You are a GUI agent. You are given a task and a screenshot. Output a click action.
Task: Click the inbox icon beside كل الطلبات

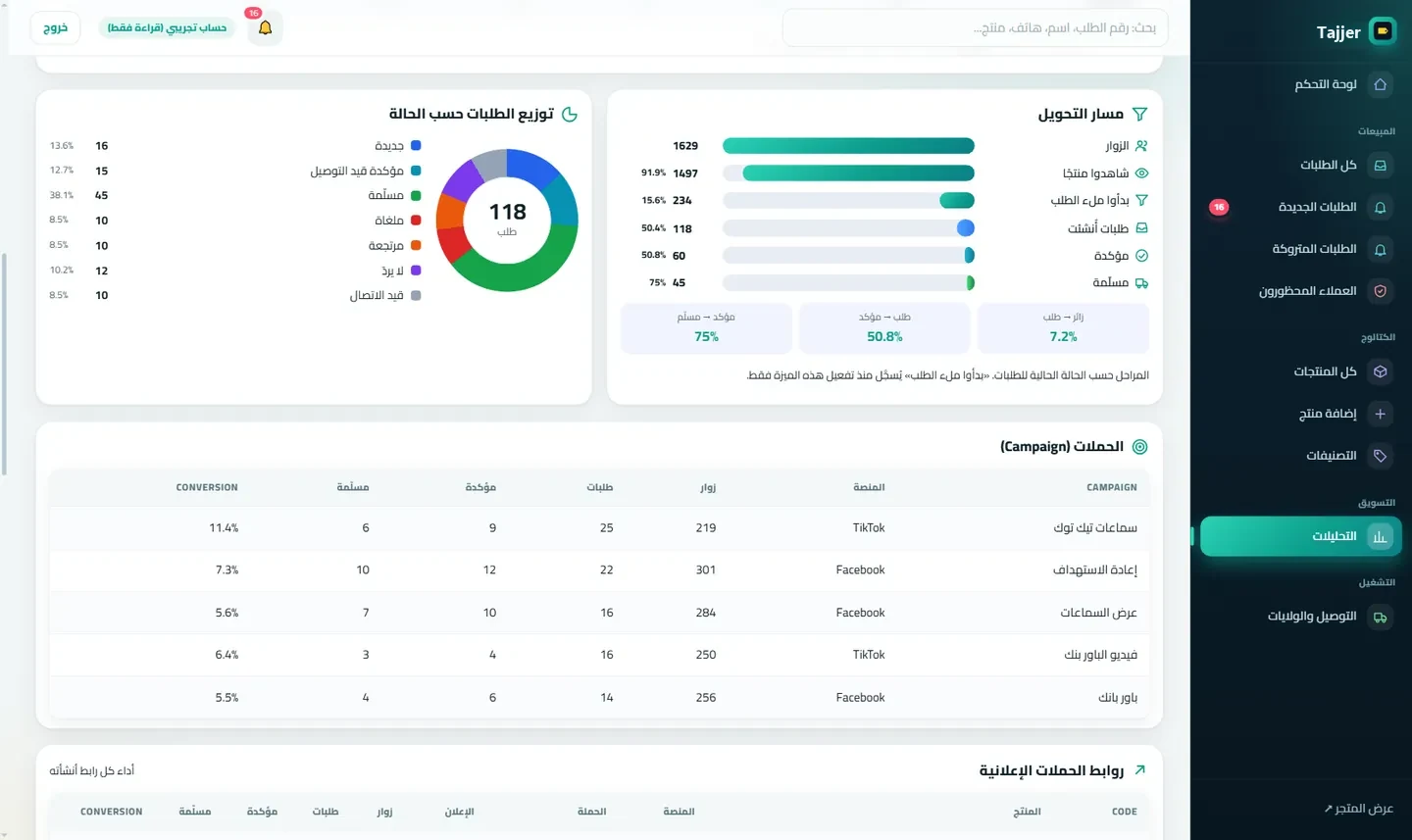[x=1380, y=166]
